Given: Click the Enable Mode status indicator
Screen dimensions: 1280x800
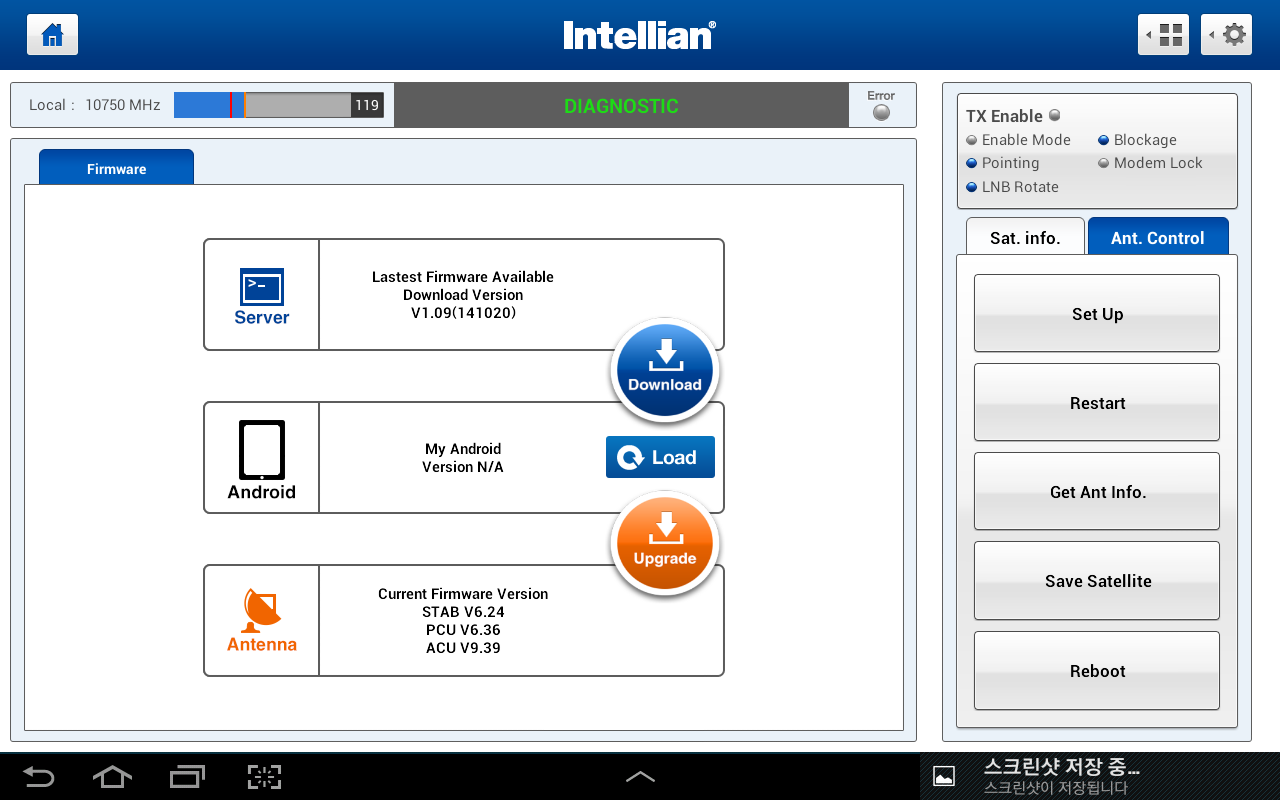Looking at the screenshot, I should [x=971, y=141].
